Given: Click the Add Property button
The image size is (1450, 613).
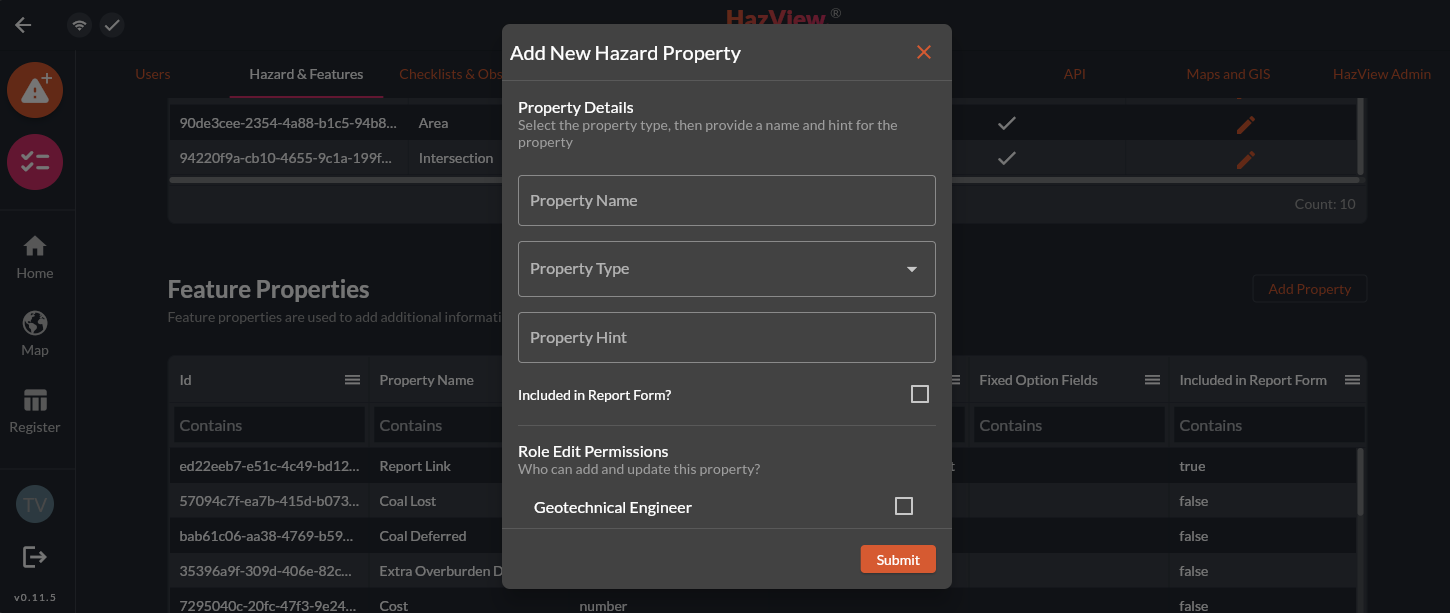Looking at the screenshot, I should point(1309,289).
